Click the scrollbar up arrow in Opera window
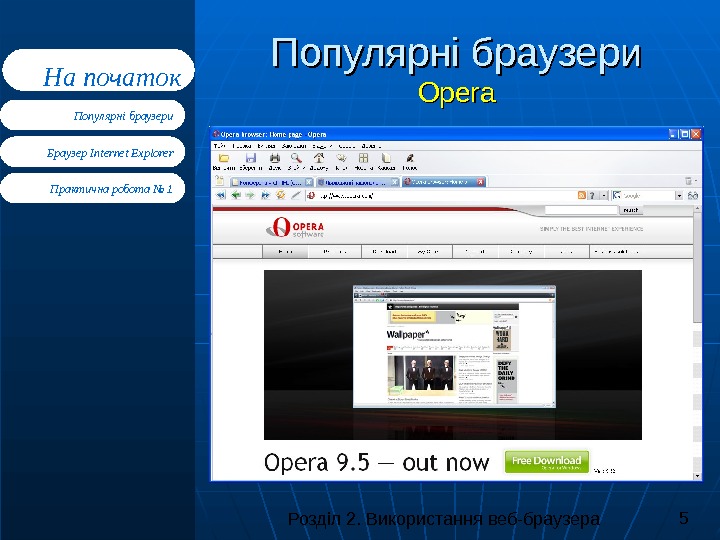 (698, 208)
